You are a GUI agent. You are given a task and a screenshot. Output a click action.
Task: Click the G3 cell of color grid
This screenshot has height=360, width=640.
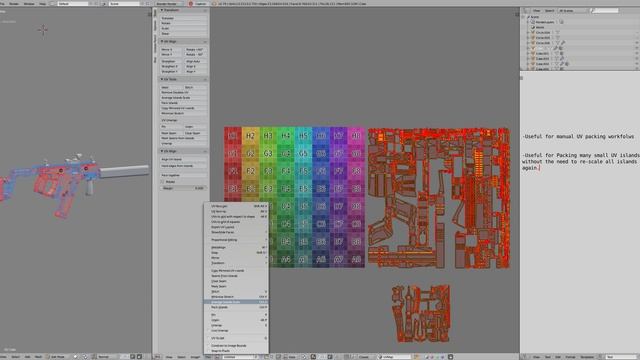pyautogui.click(x=268, y=153)
